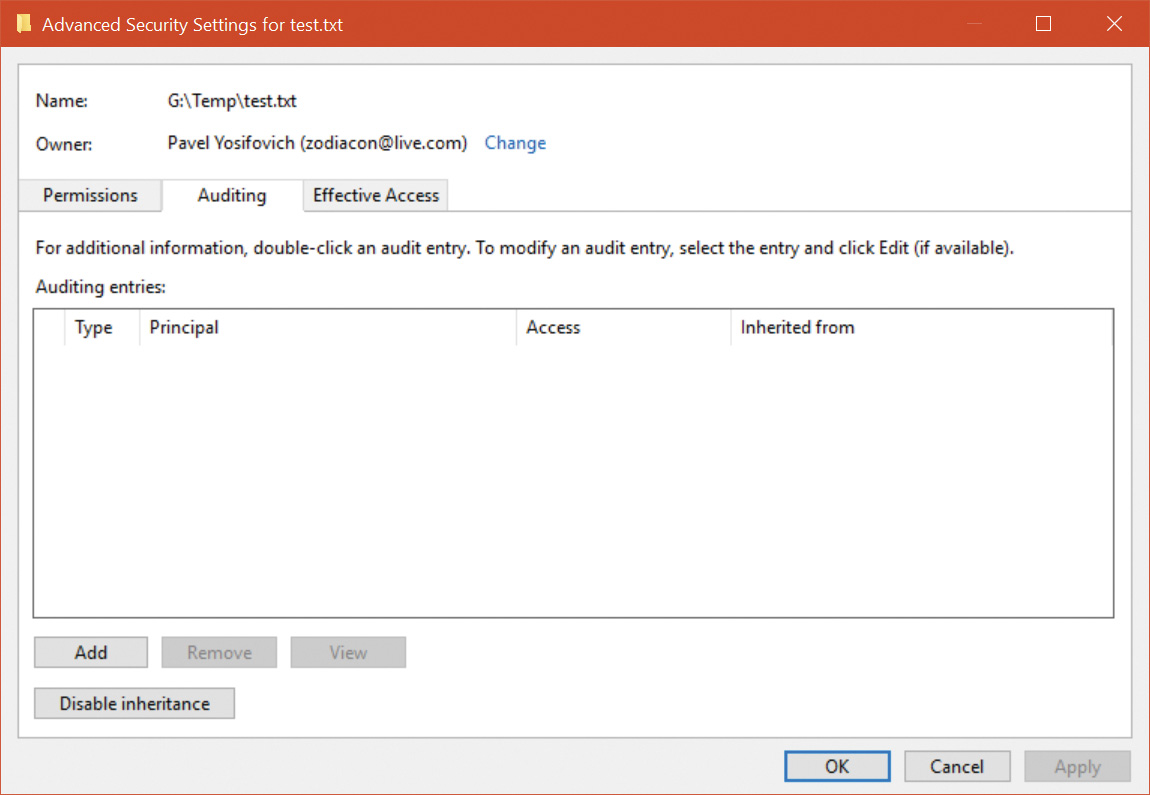Click Disable inheritance
1150x795 pixels.
pos(135,704)
